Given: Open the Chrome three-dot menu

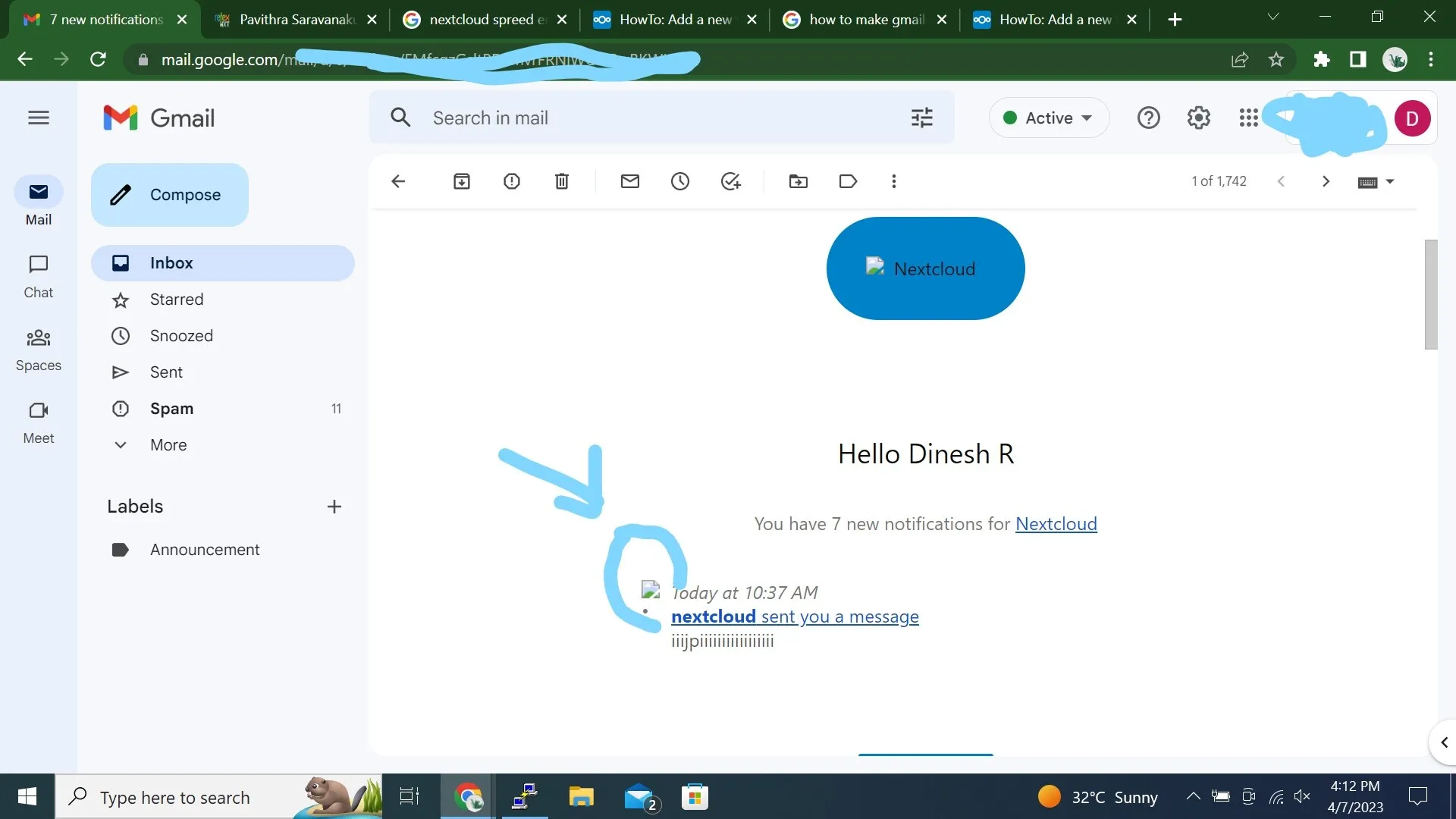Looking at the screenshot, I should click(1431, 59).
